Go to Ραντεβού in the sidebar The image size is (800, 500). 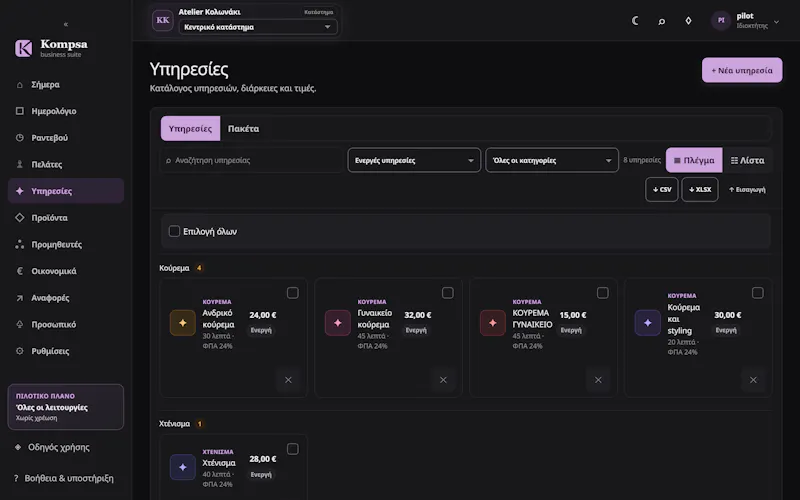pyautogui.click(x=66, y=138)
